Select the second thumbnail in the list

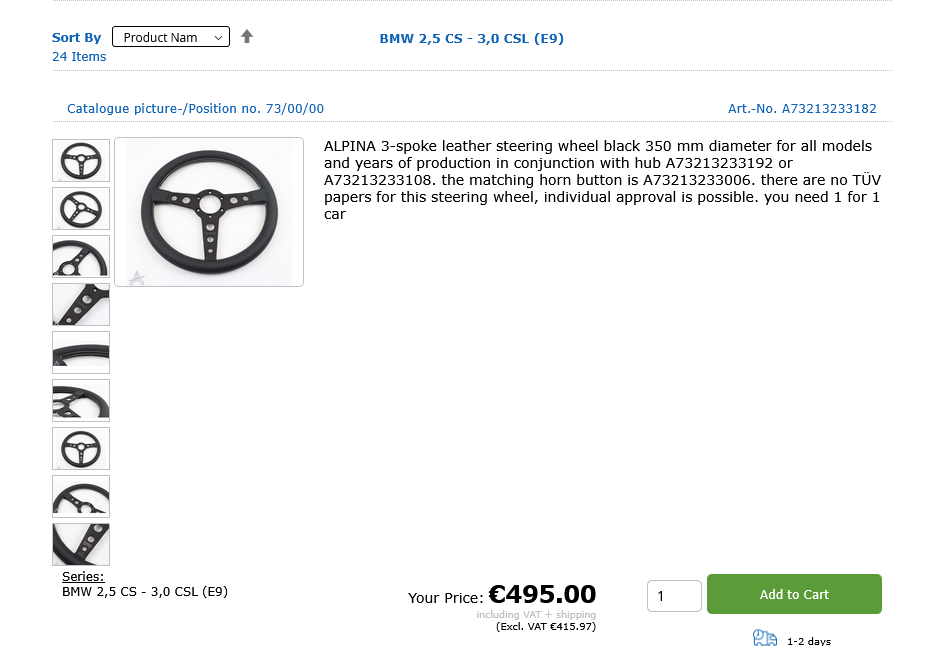[81, 209]
